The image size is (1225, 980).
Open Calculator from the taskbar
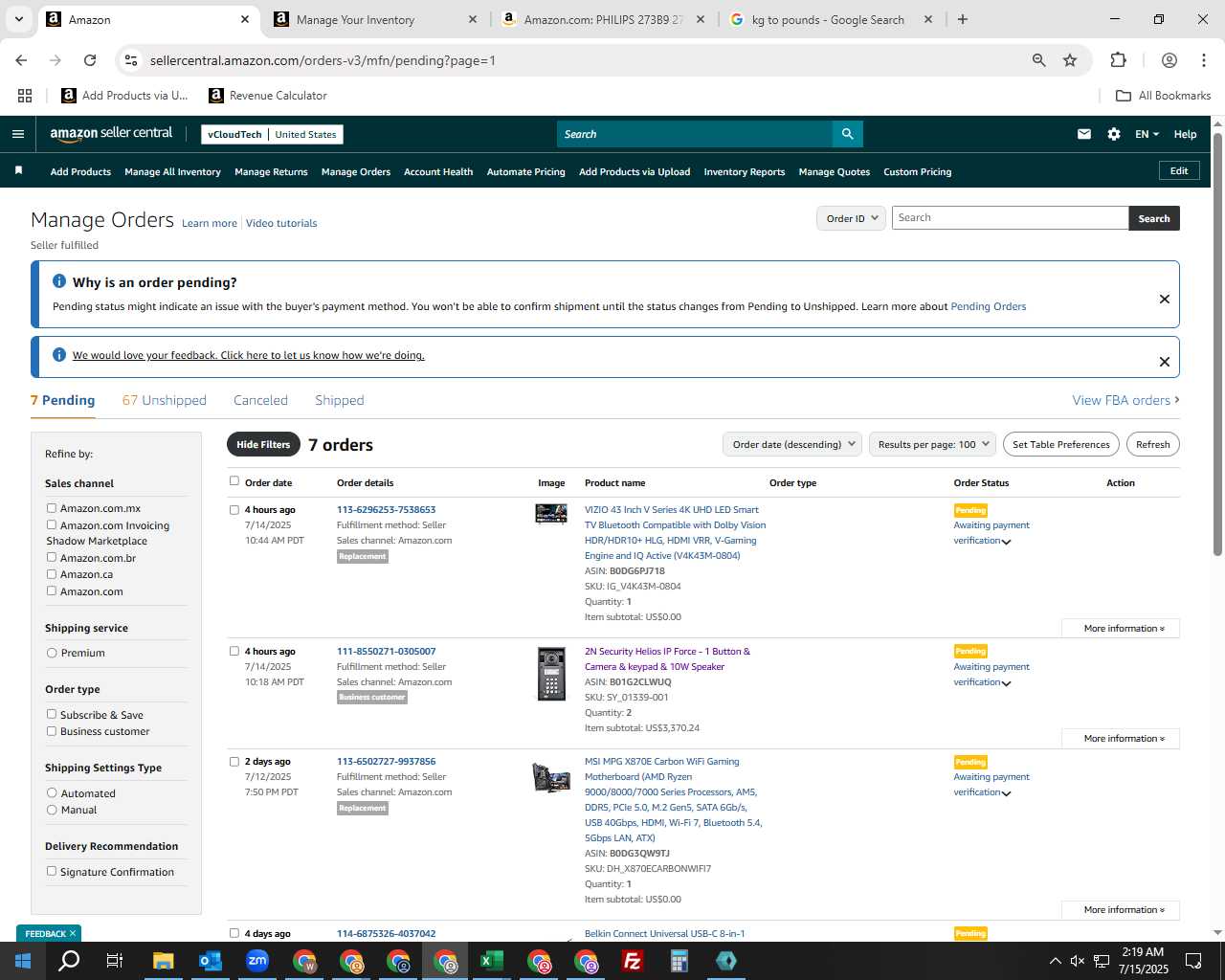coord(679,961)
